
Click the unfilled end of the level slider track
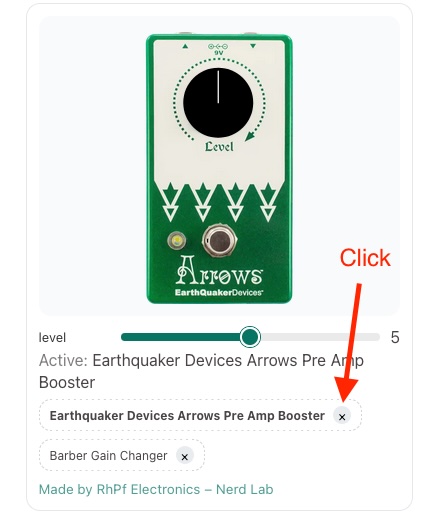pyautogui.click(x=320, y=337)
